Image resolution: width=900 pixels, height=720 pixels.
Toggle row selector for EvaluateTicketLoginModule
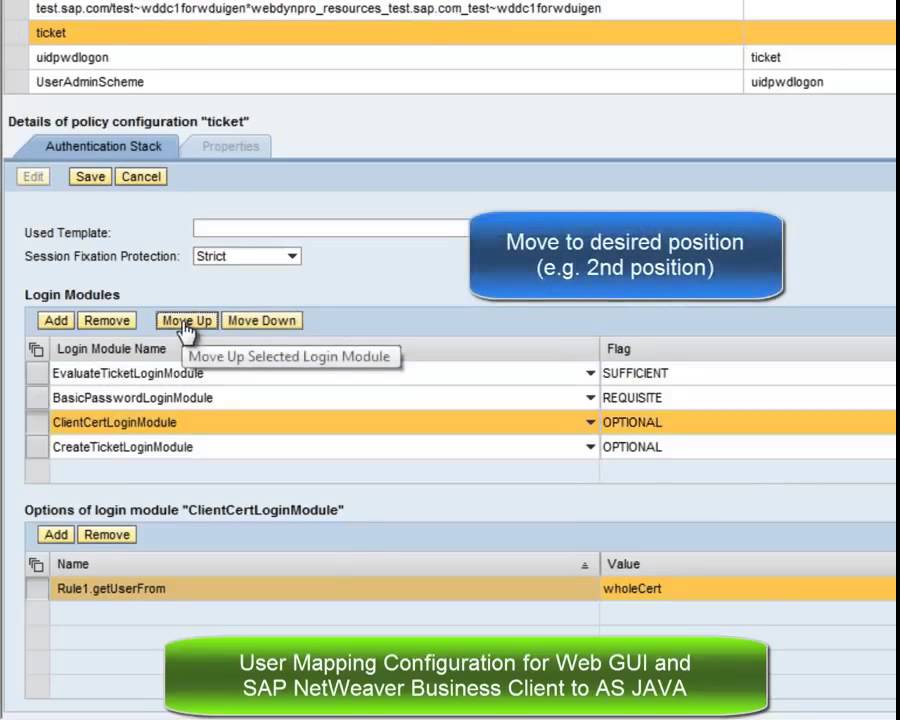click(x=37, y=374)
